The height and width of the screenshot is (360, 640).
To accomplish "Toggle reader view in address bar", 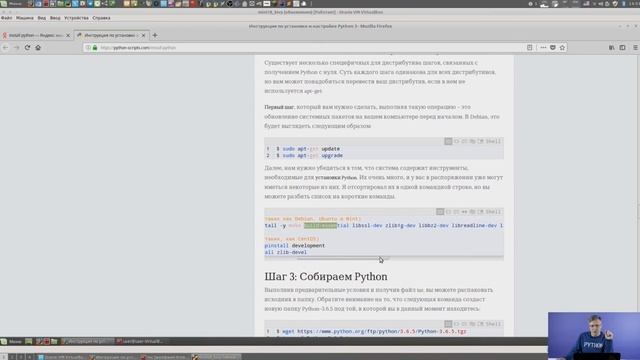I will tap(529, 48).
